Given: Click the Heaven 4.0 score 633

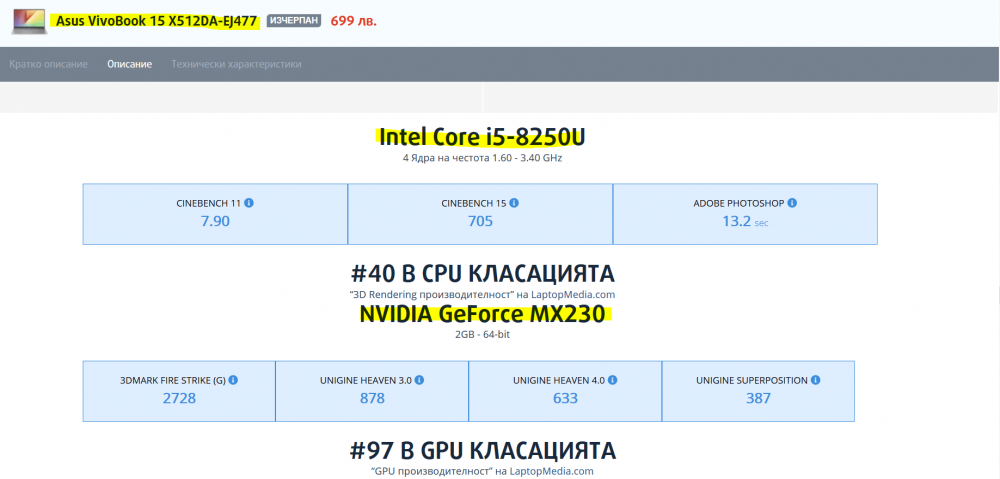Looking at the screenshot, I should [x=565, y=398].
